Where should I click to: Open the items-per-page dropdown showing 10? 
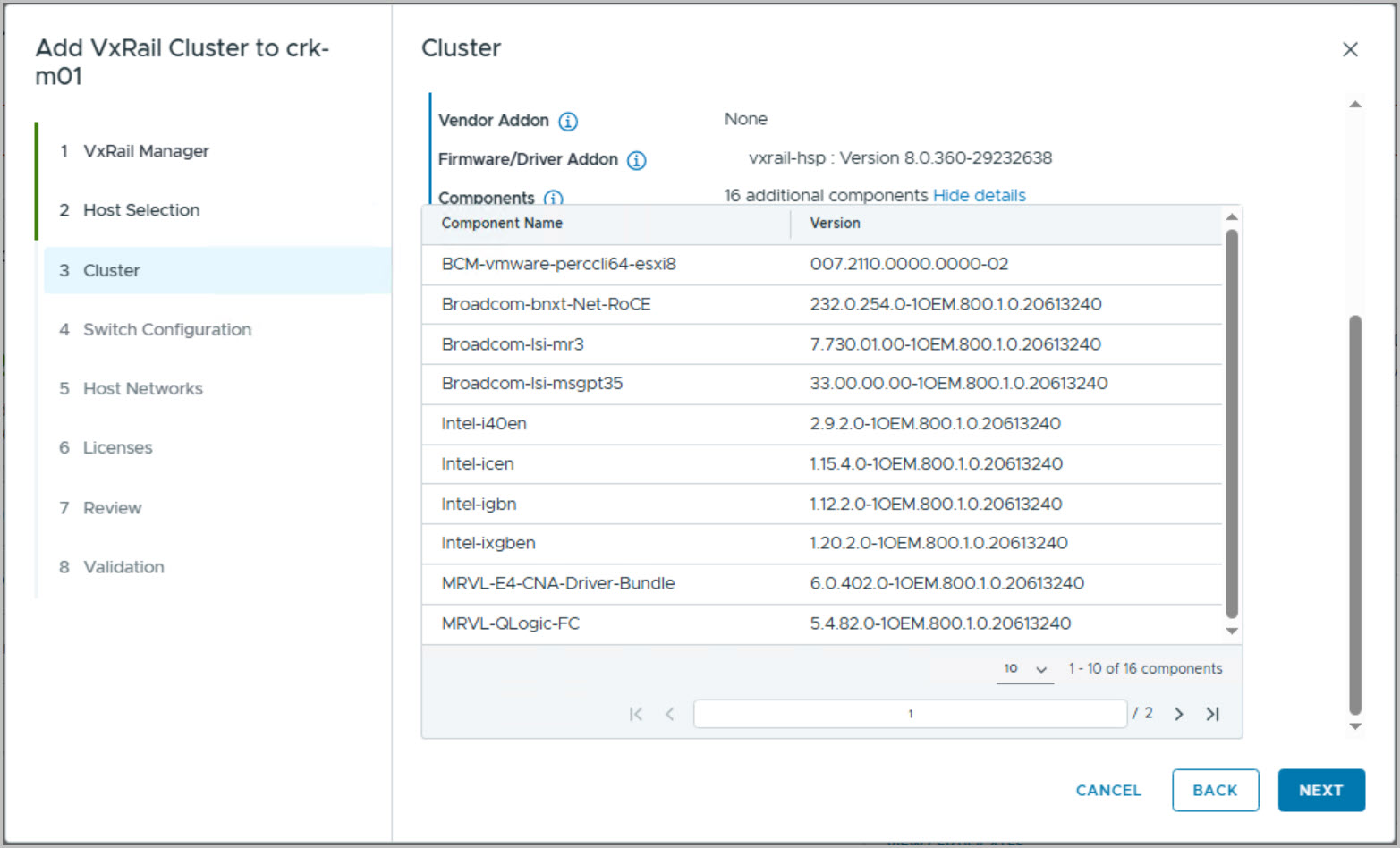pyautogui.click(x=1024, y=669)
